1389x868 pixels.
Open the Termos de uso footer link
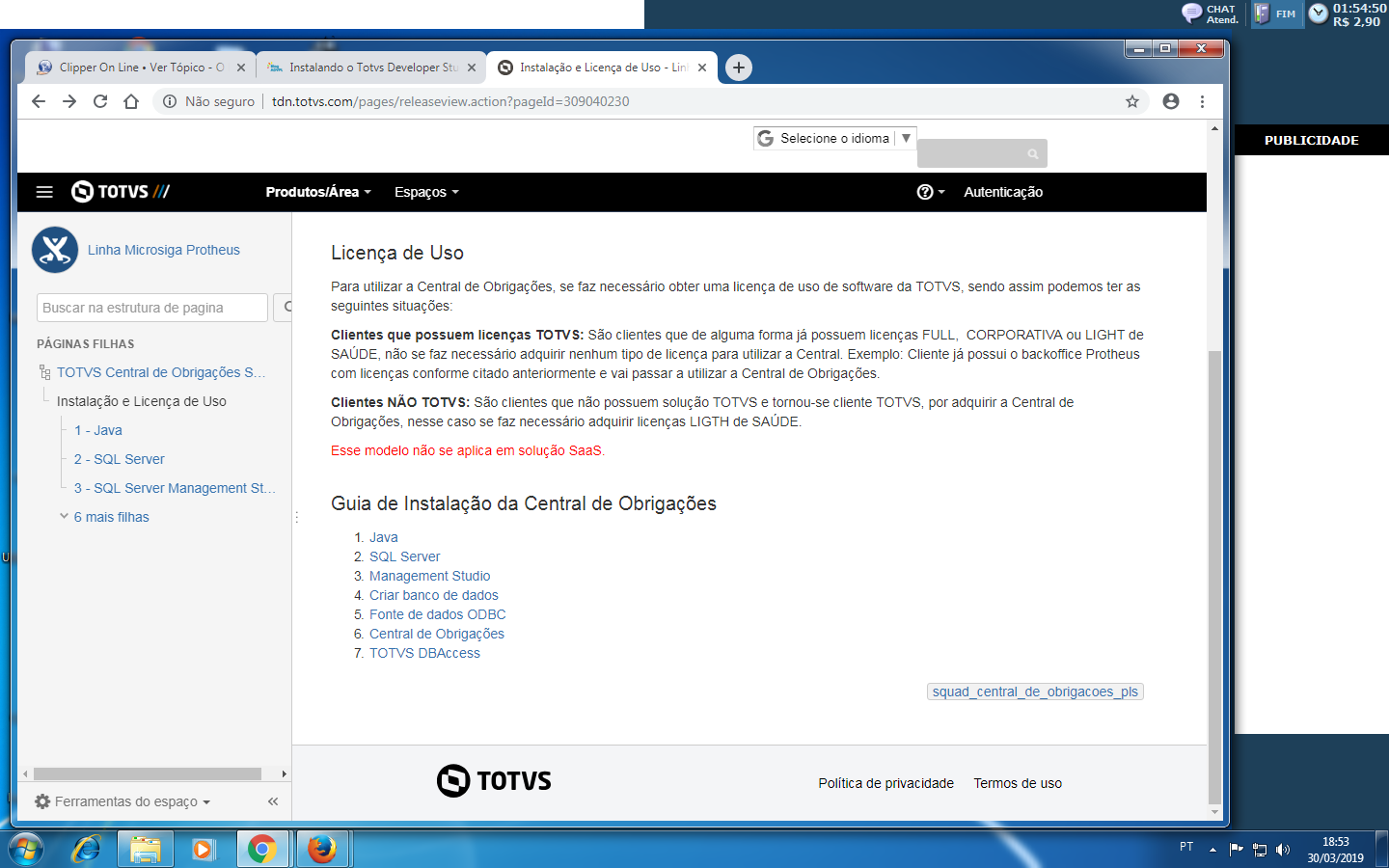click(1018, 783)
